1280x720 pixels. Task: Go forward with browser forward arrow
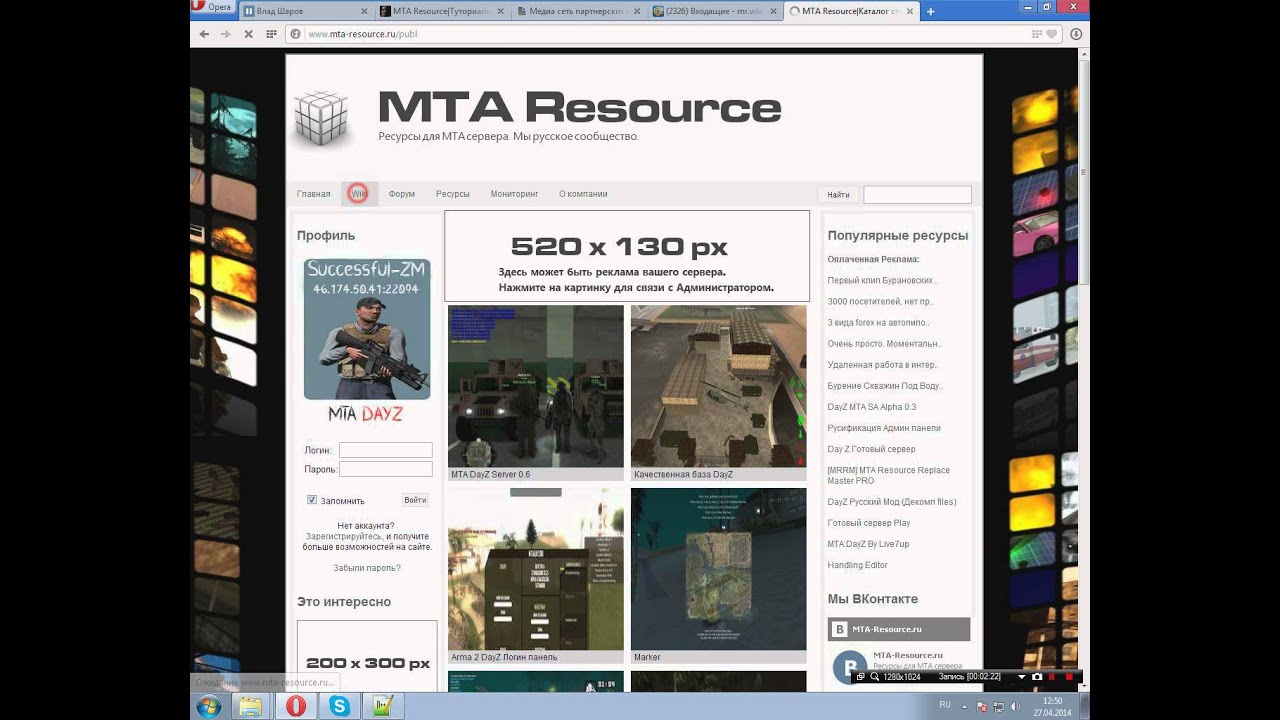(x=225, y=34)
